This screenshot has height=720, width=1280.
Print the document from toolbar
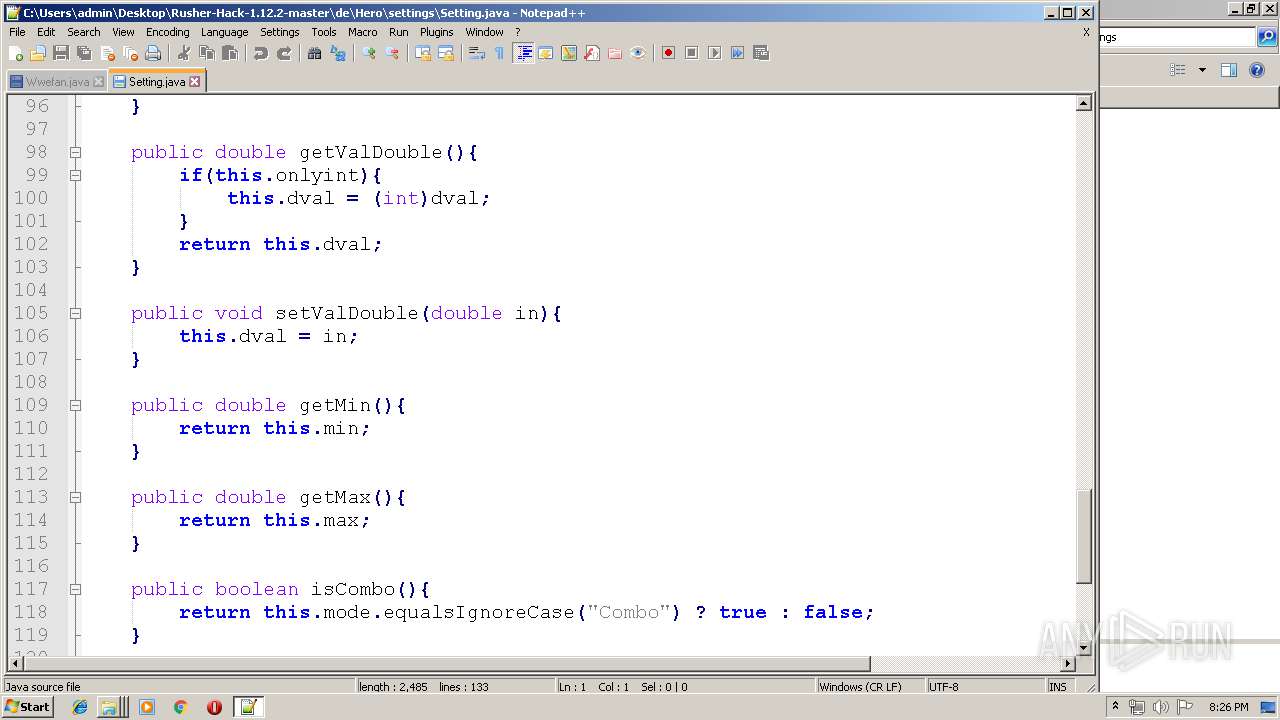tap(153, 53)
